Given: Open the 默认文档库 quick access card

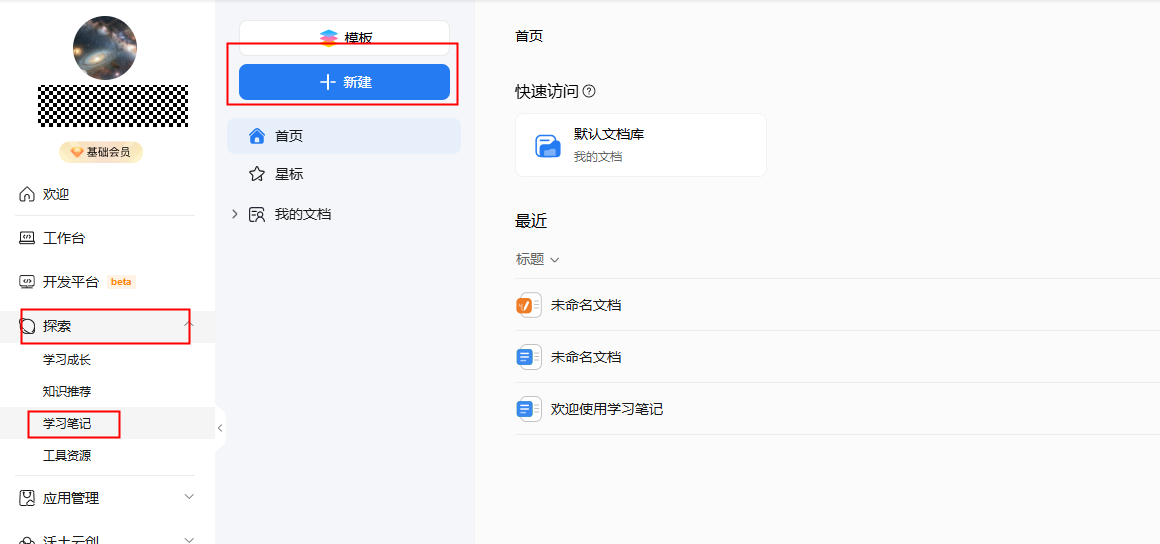Looking at the screenshot, I should pos(641,145).
